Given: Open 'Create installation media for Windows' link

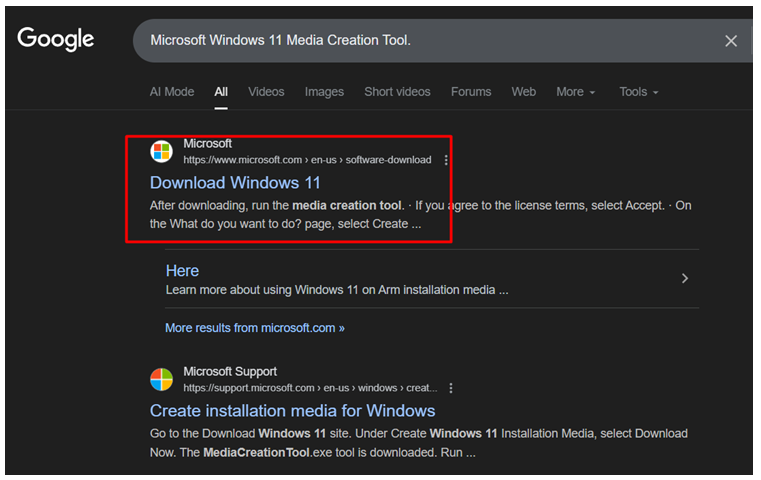Looking at the screenshot, I should [x=292, y=411].
